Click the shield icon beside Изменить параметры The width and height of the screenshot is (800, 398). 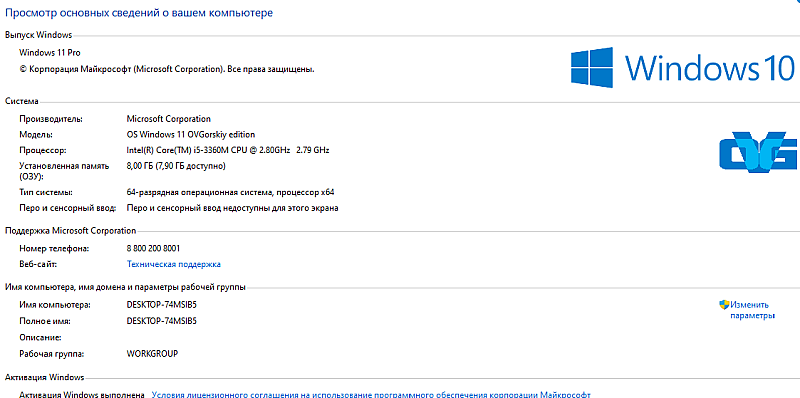(x=724, y=305)
